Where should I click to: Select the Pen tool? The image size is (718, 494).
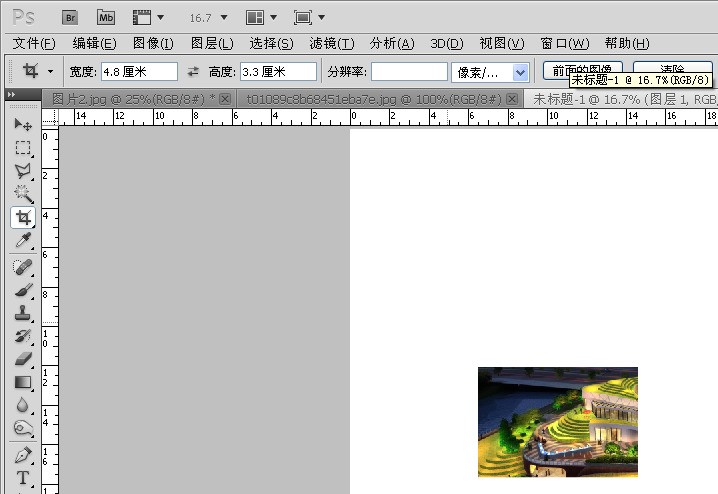(23, 455)
